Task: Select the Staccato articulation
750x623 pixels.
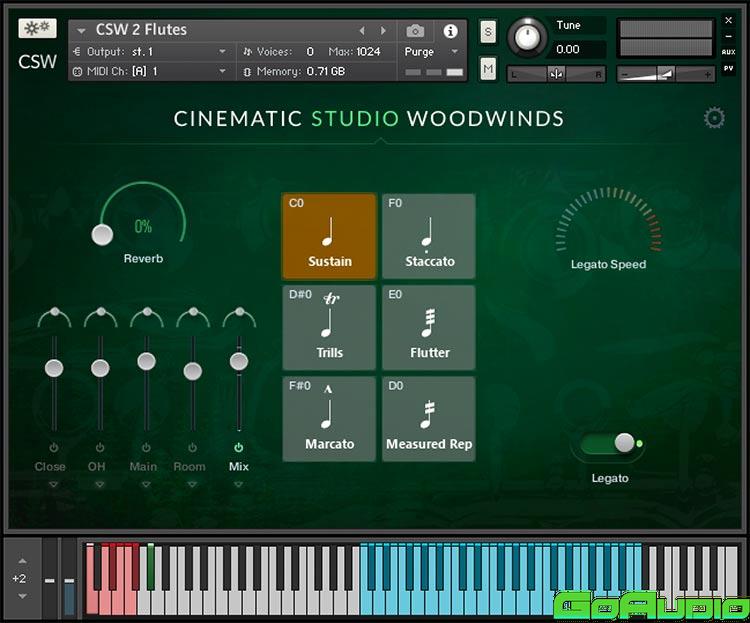Action: 429,236
